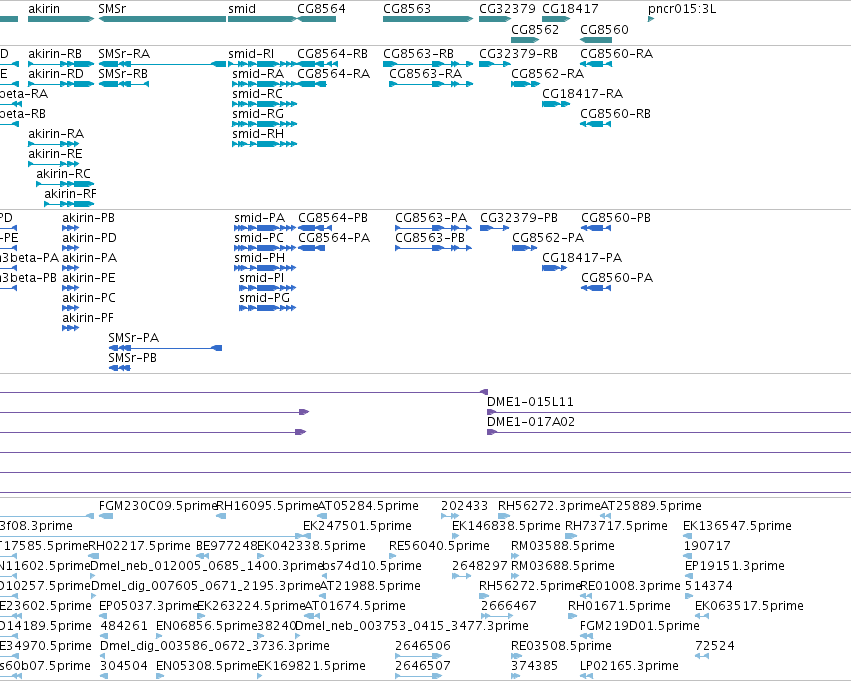
Task: Click the SMSr gene label
Action: coord(112,9)
